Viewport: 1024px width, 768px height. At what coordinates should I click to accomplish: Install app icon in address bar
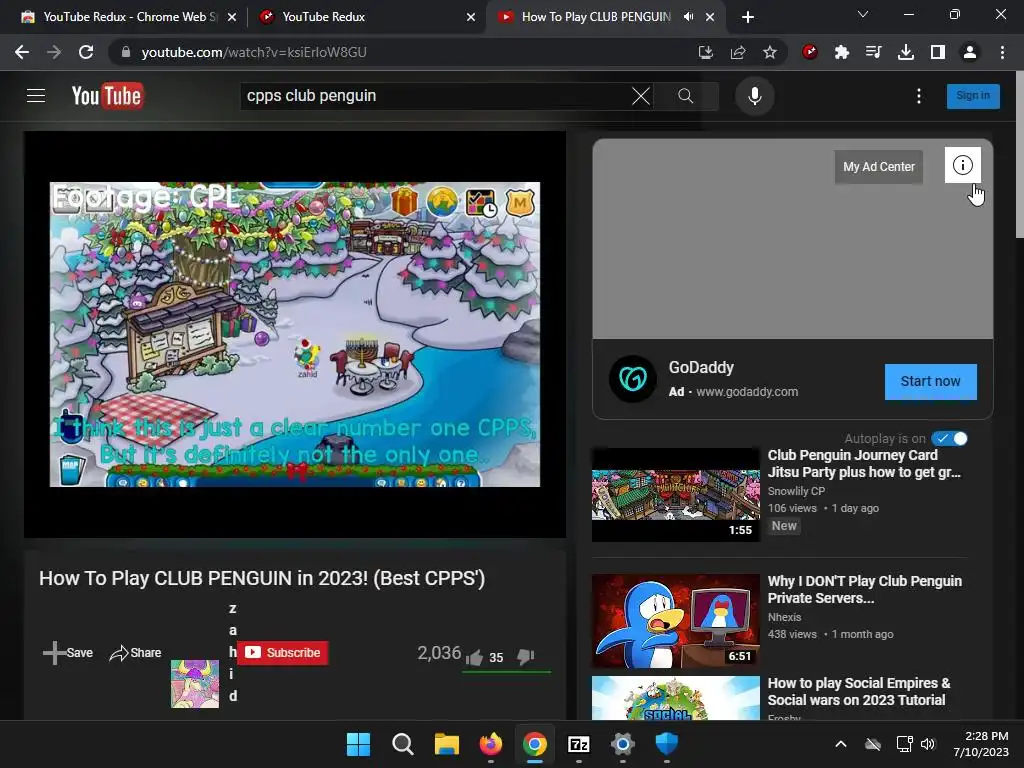coord(705,52)
